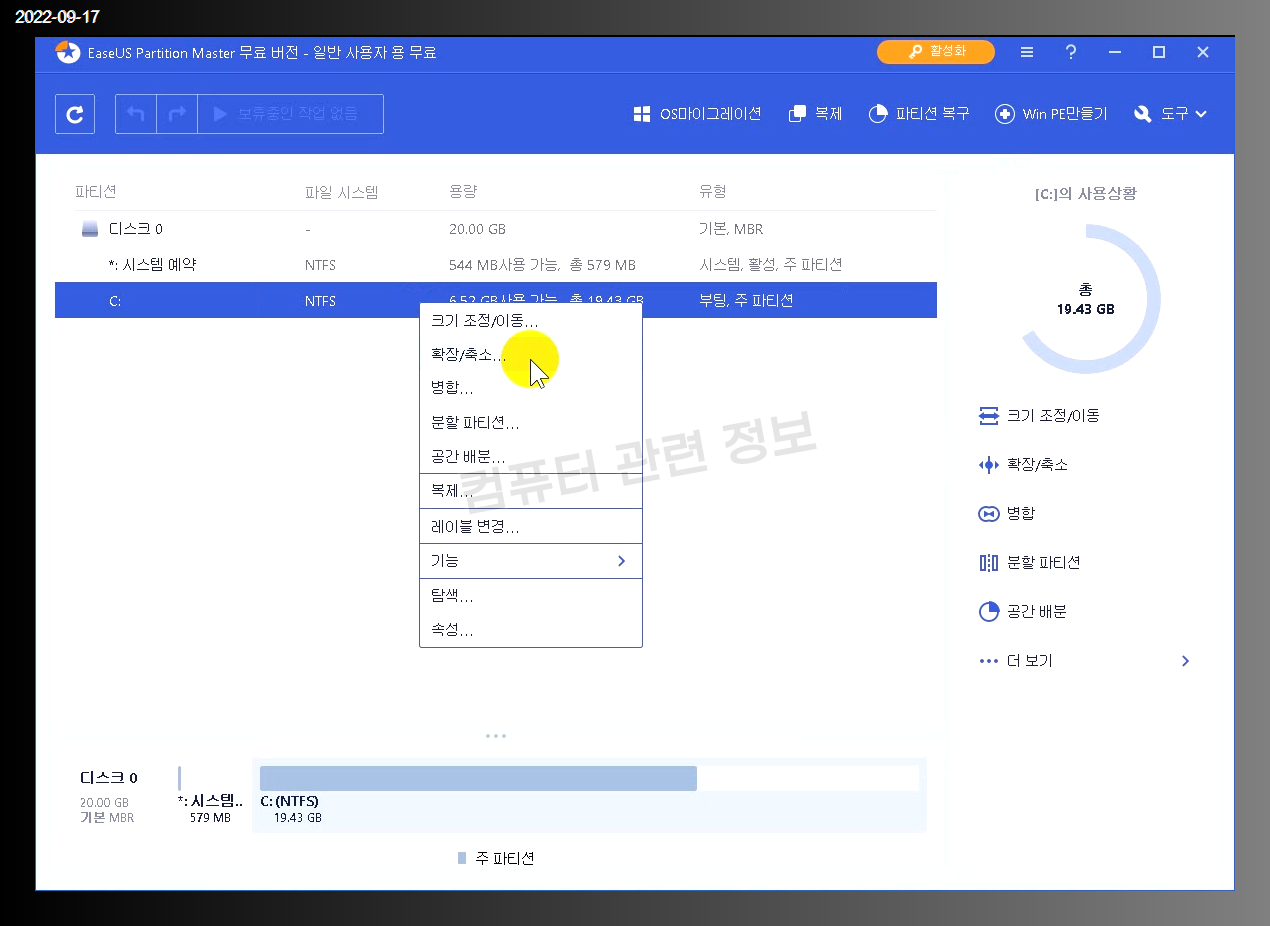Click the 유형 column header
The height and width of the screenshot is (926, 1270).
click(x=712, y=192)
